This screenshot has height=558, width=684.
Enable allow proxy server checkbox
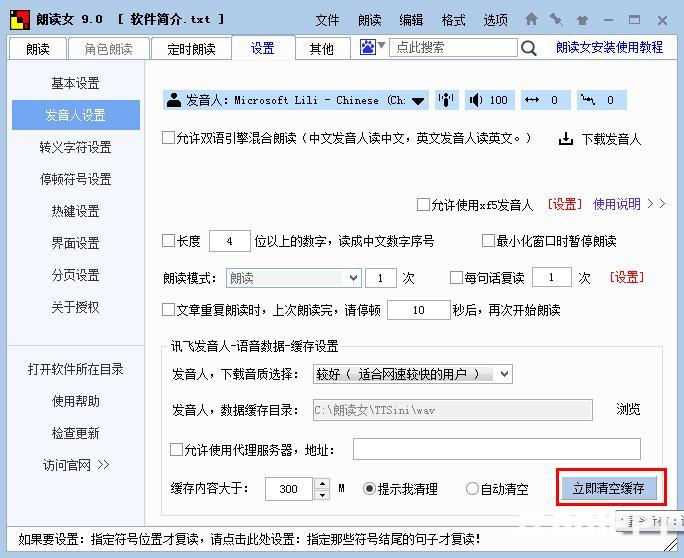pos(176,449)
